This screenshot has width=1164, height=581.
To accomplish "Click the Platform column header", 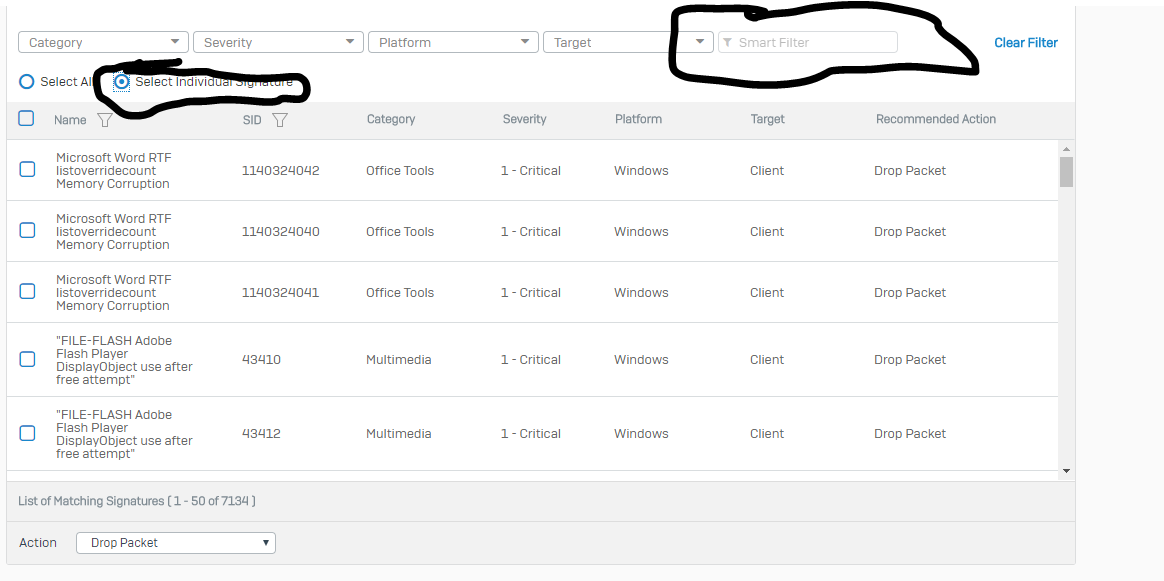I will tap(638, 119).
